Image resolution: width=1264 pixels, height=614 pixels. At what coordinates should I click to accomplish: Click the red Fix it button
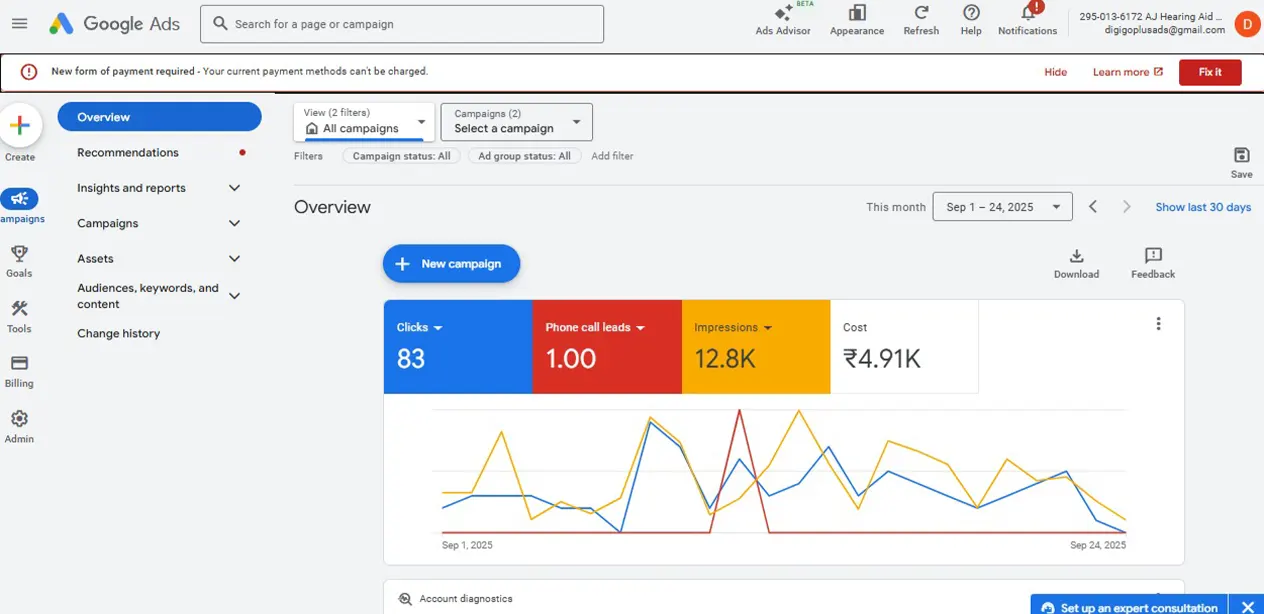[x=1210, y=72]
